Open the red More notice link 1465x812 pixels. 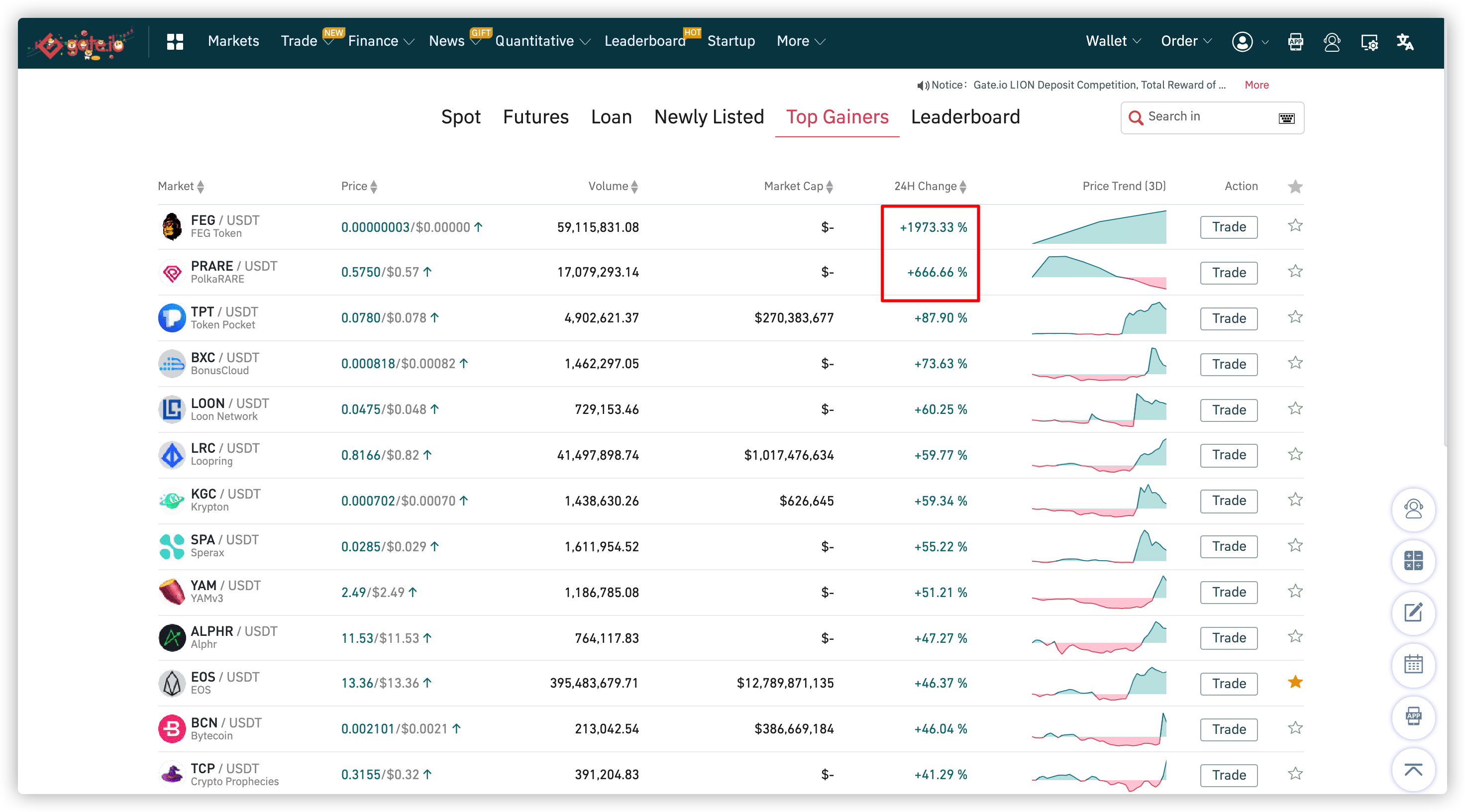click(x=1256, y=85)
